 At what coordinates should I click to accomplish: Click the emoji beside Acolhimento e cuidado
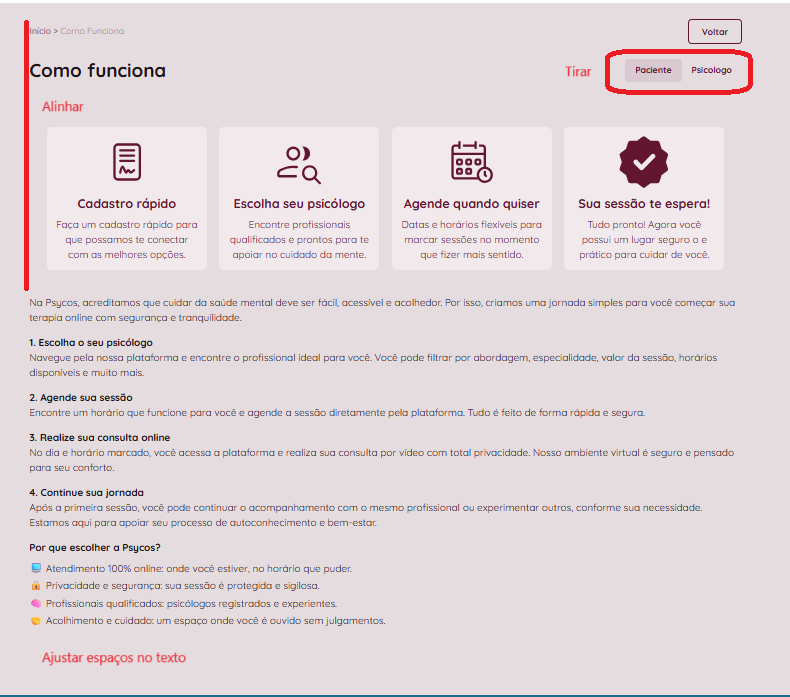click(x=36, y=621)
